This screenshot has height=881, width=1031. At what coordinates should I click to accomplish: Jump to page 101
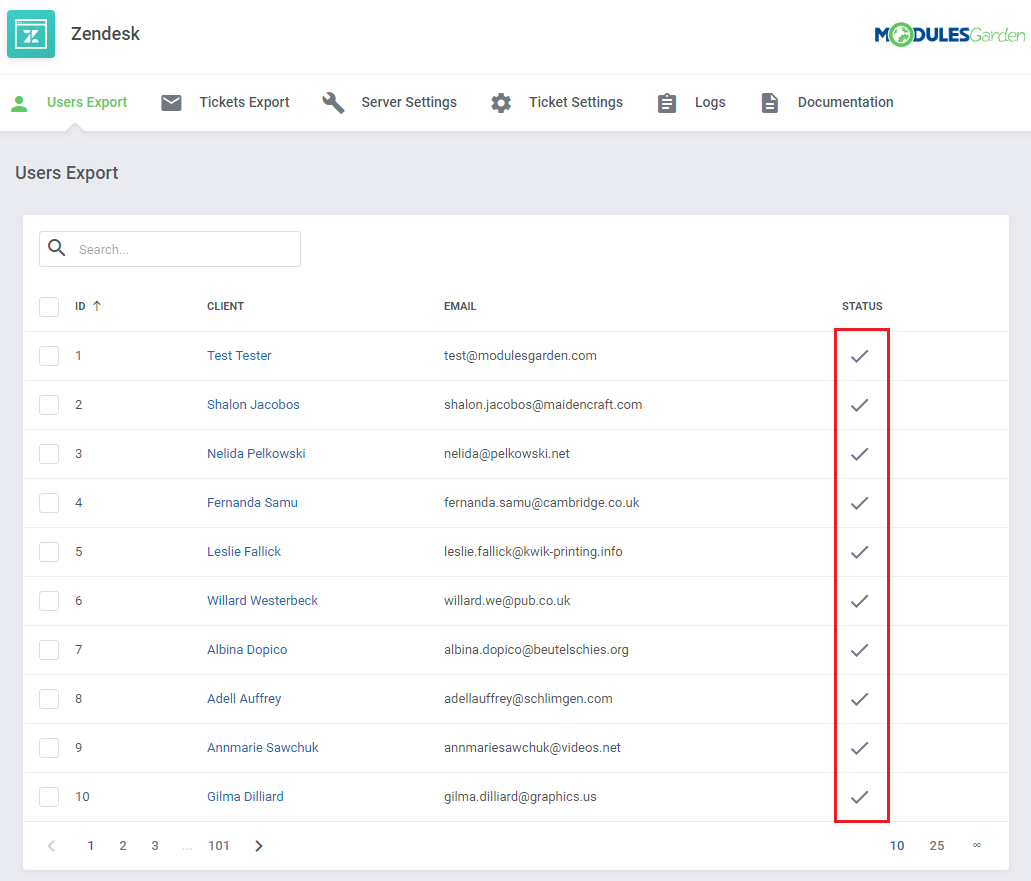pos(218,846)
